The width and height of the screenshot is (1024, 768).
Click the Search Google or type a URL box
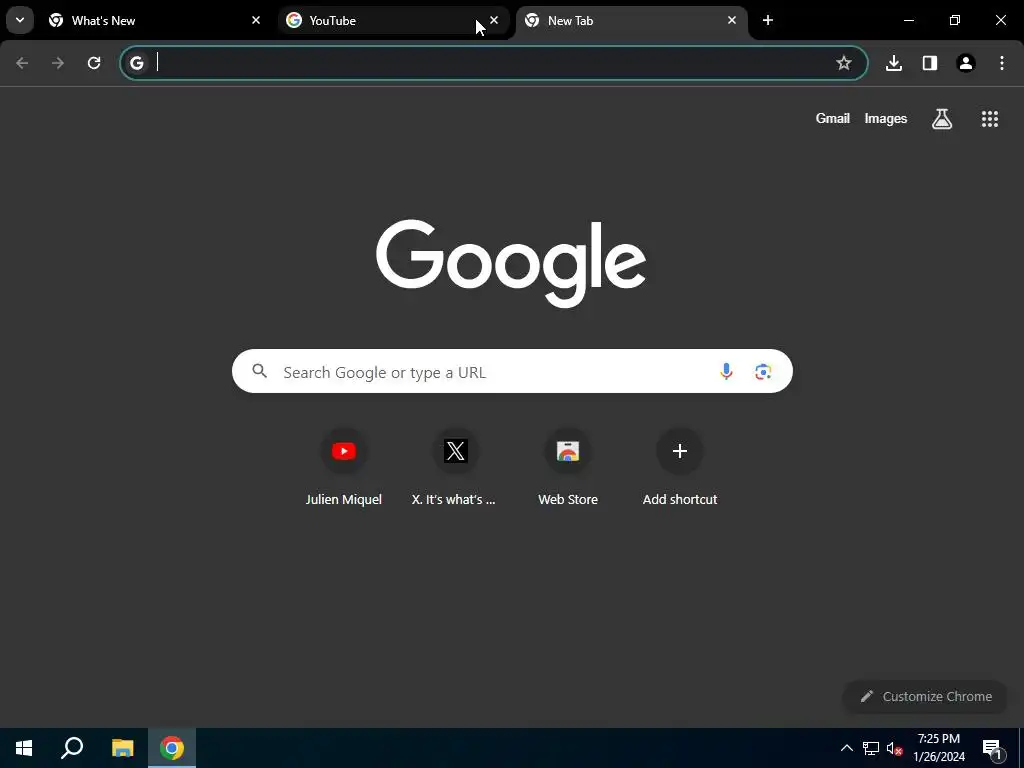click(512, 372)
